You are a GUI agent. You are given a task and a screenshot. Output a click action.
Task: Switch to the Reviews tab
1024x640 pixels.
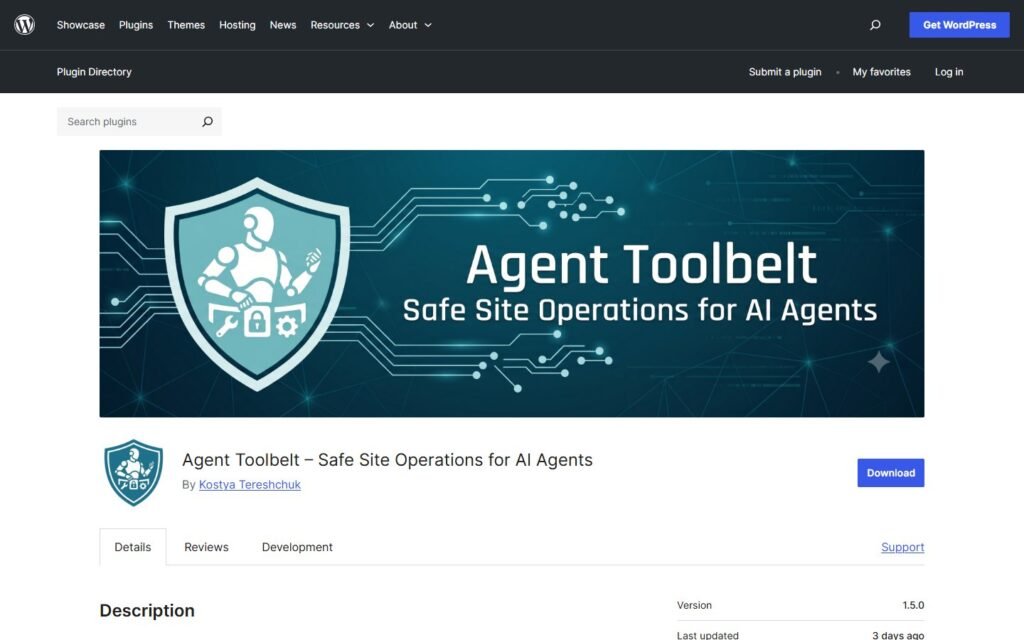coord(206,547)
